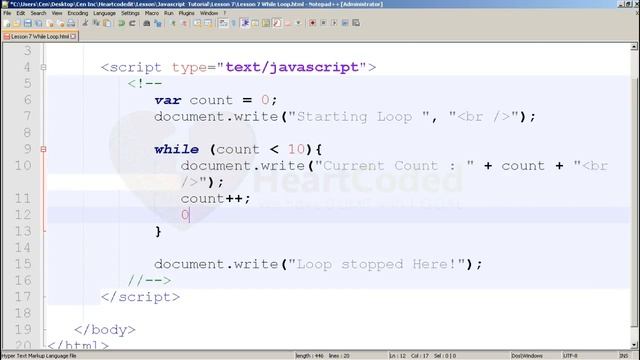
Task: Print the file using the Print icon
Action: click(x=71, y=23)
